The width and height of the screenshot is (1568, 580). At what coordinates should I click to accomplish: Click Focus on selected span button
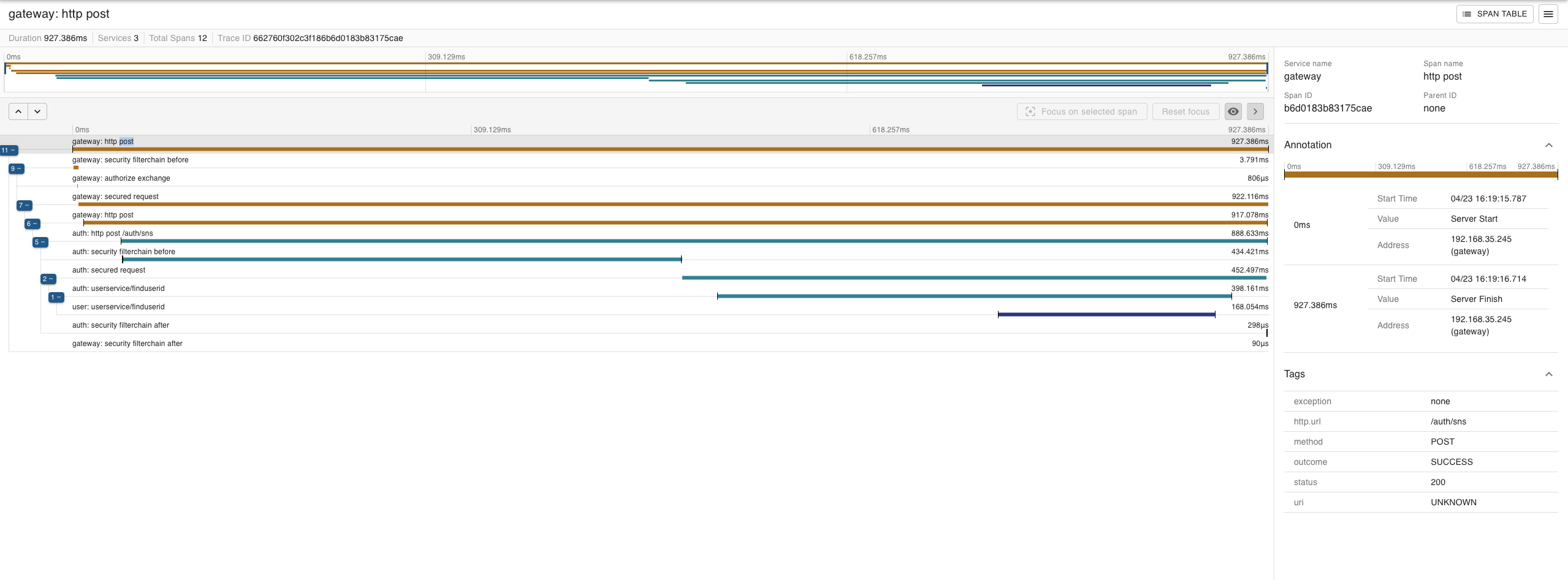coord(1082,111)
